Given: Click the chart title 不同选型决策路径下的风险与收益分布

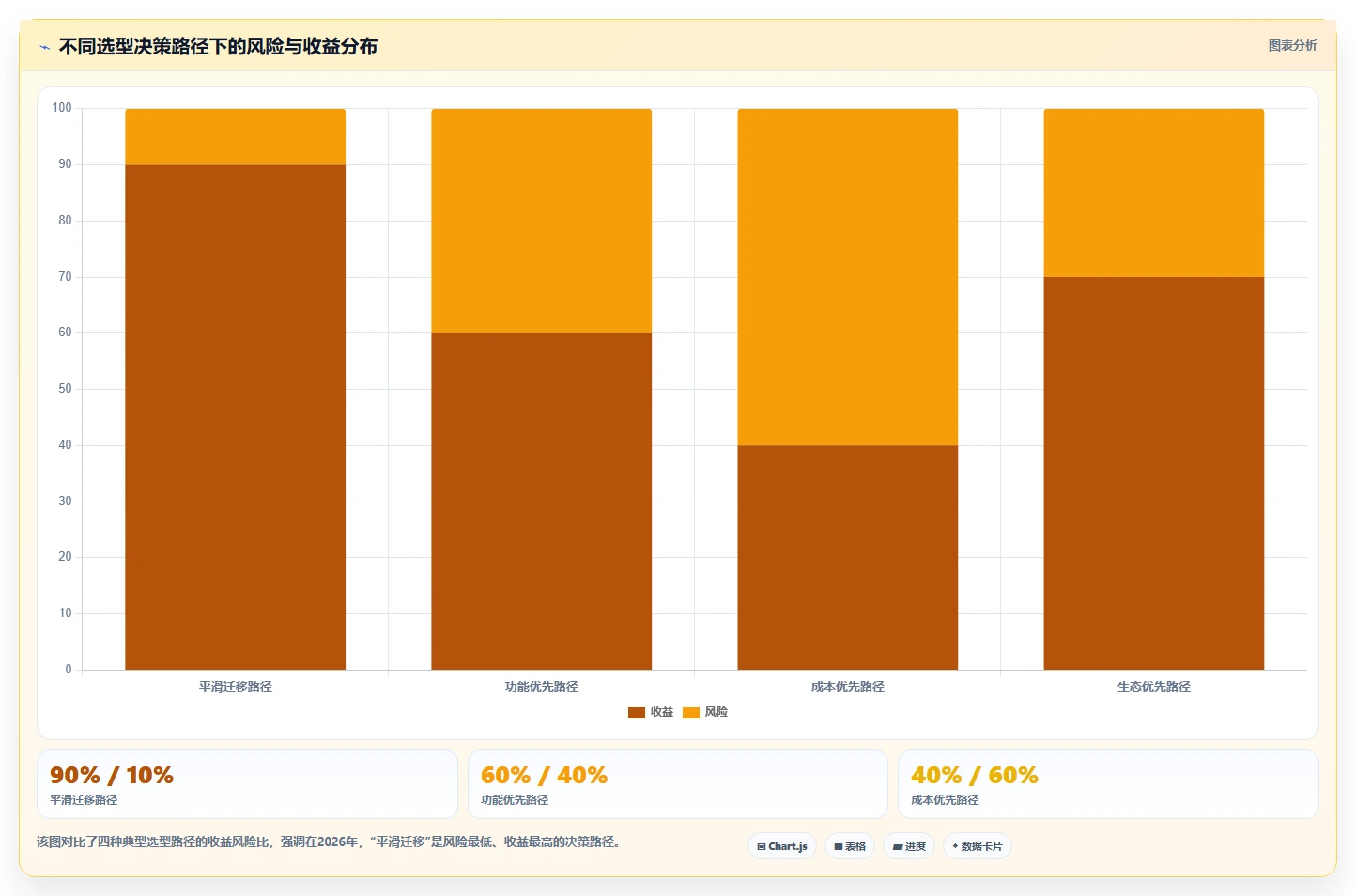Looking at the screenshot, I should (x=218, y=46).
